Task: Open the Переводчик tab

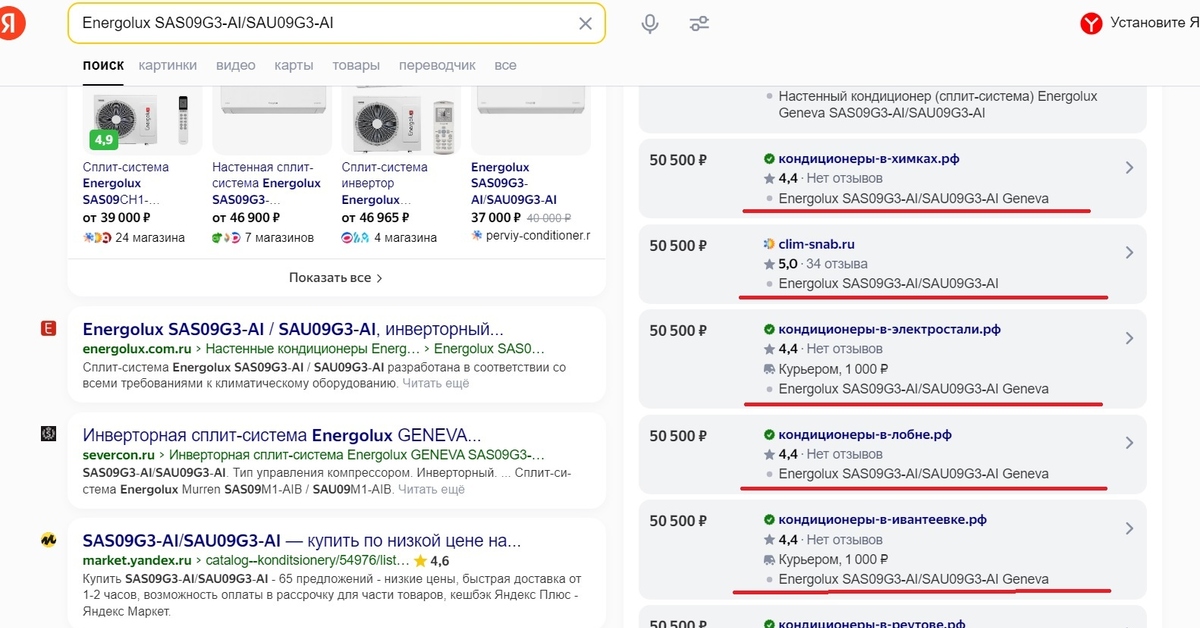Action: click(x=437, y=65)
